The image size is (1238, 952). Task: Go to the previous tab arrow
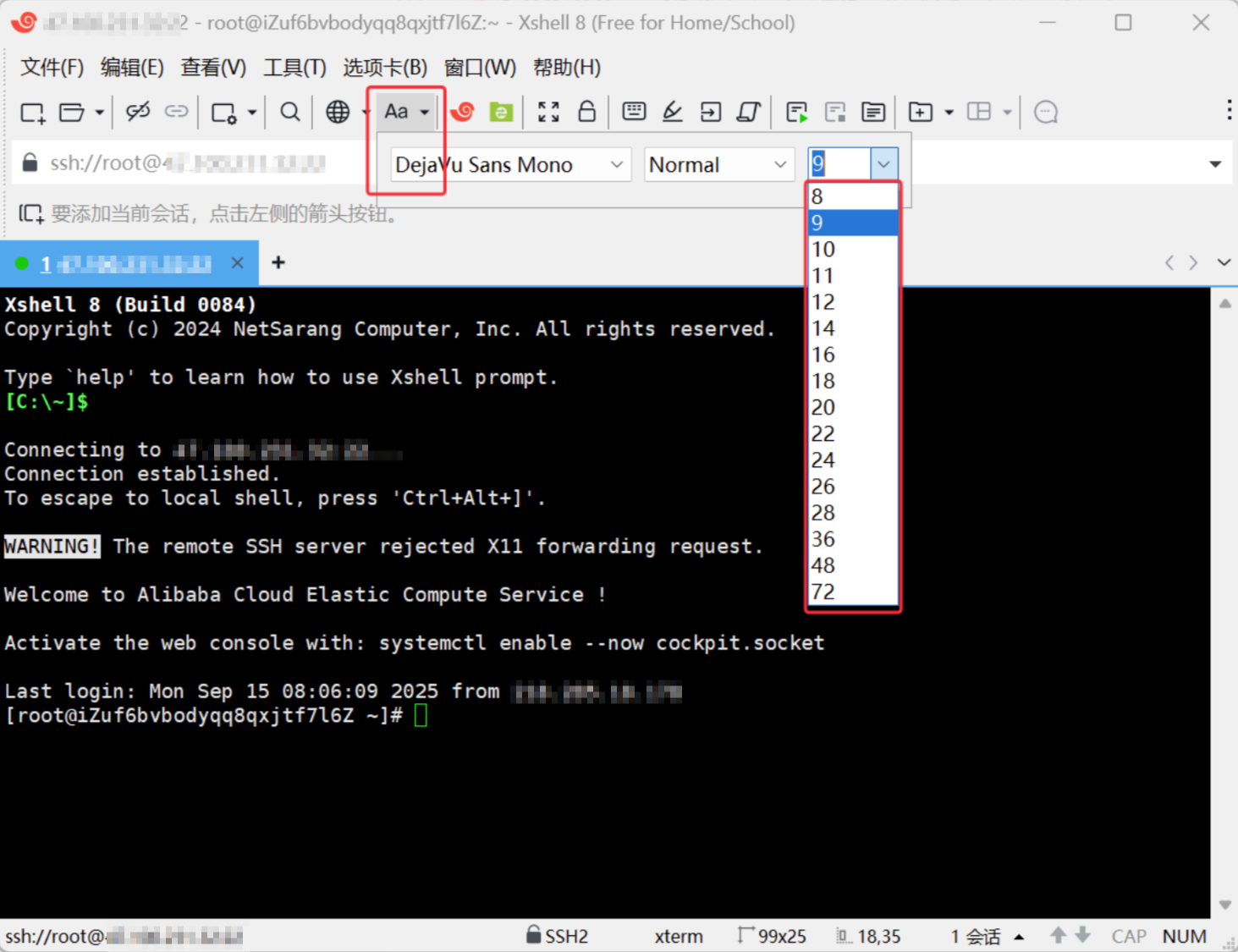1169,262
